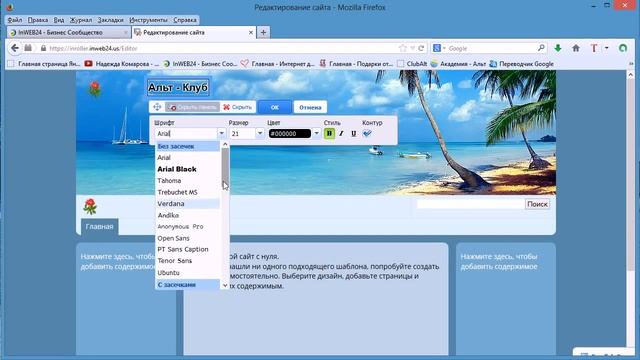Click the С засечками group header
This screenshot has width=640, height=360.
tap(188, 284)
